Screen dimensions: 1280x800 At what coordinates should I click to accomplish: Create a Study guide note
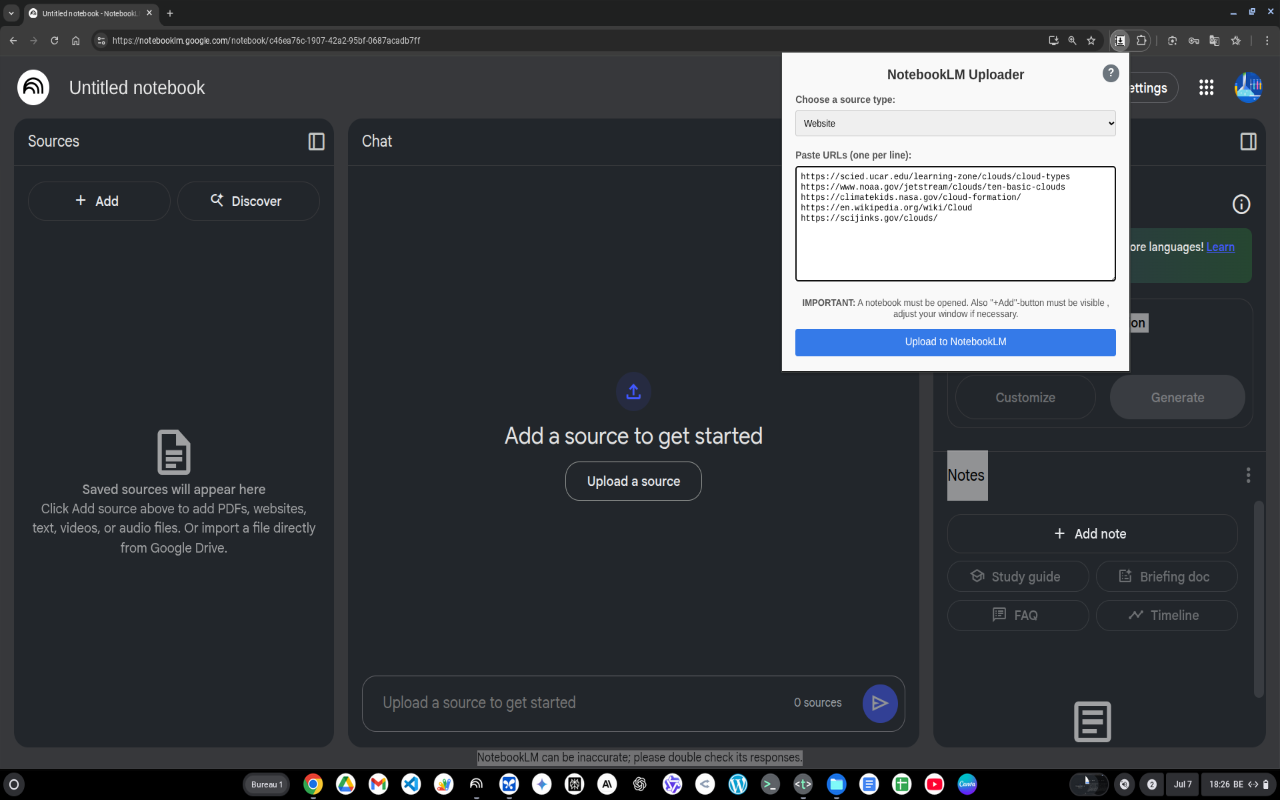pos(1017,577)
